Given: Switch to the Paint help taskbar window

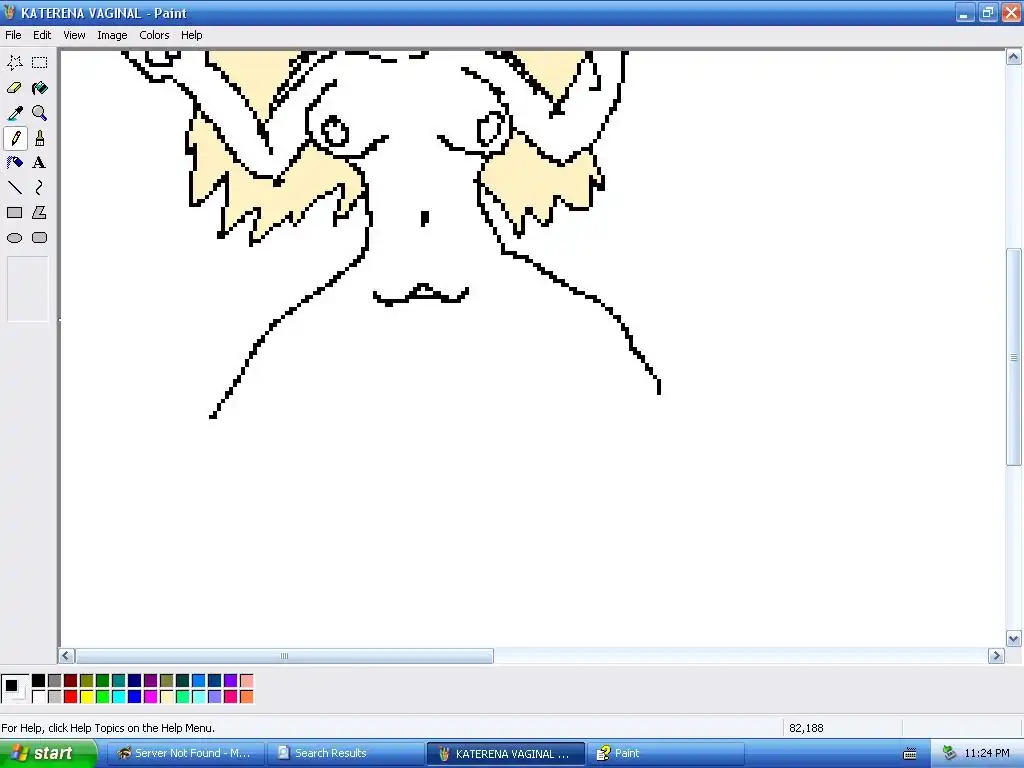Looking at the screenshot, I should click(665, 753).
